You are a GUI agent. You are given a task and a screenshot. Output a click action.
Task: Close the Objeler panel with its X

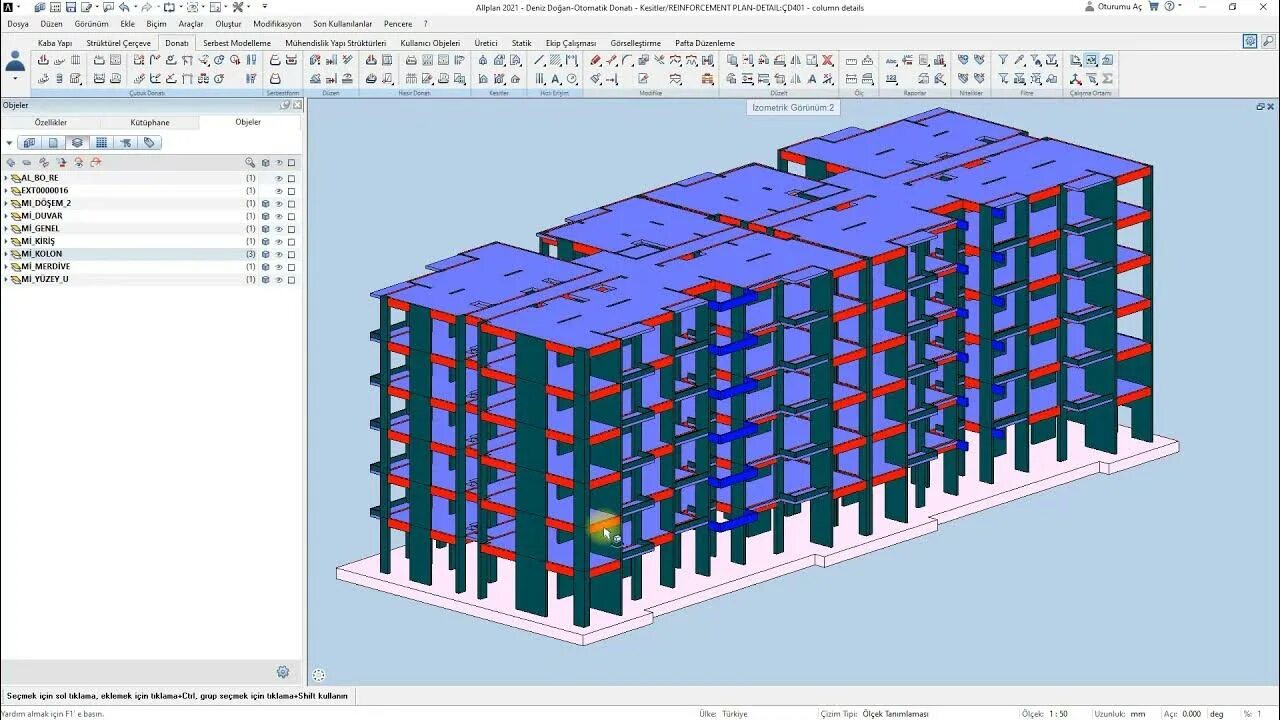click(x=295, y=105)
